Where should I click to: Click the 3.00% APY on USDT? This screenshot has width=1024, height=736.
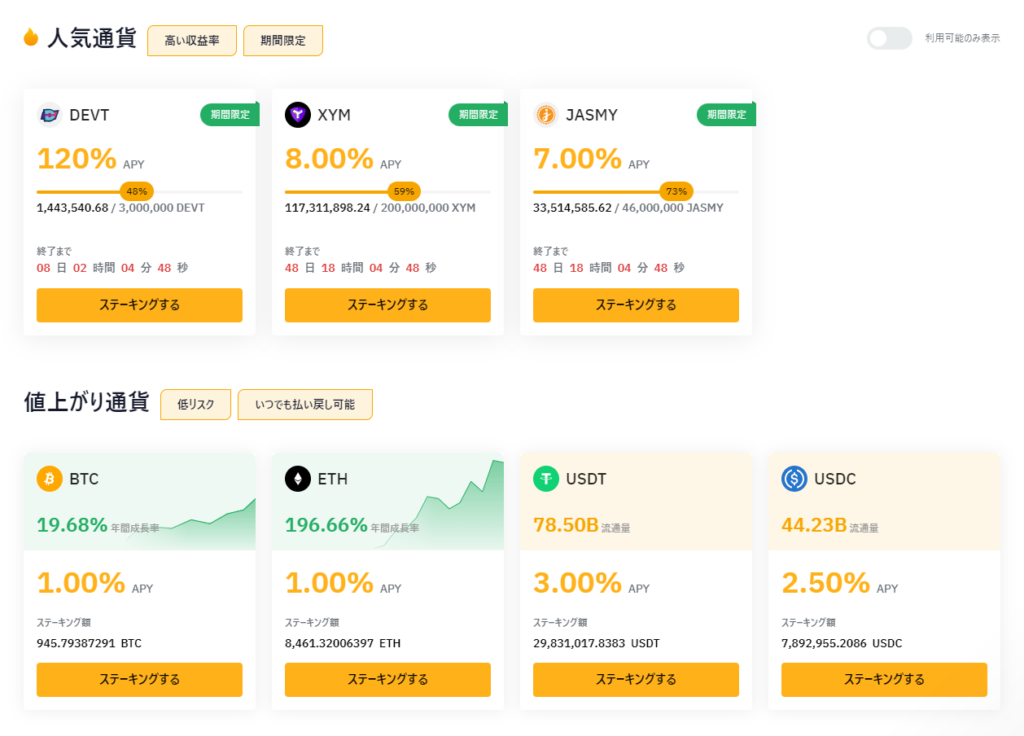(x=577, y=583)
